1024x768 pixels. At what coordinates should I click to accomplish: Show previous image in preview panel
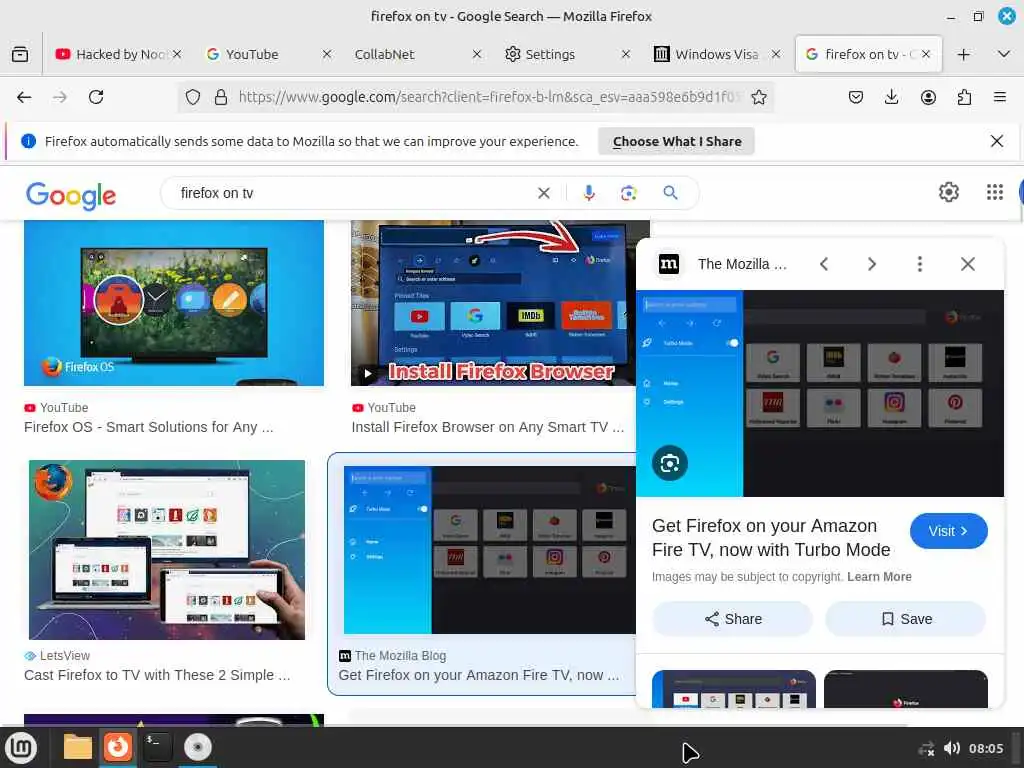824,264
